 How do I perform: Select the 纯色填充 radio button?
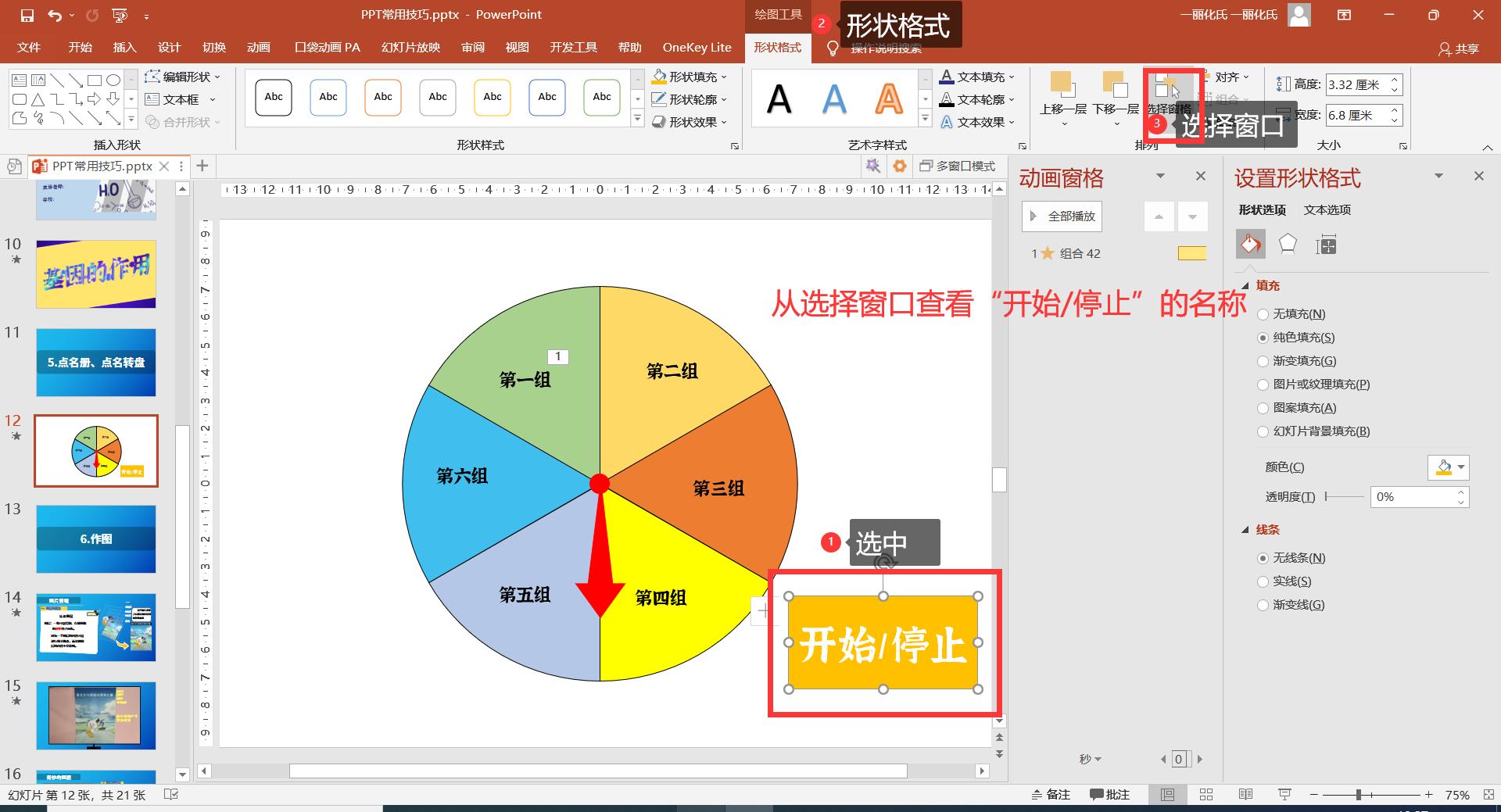tap(1263, 338)
